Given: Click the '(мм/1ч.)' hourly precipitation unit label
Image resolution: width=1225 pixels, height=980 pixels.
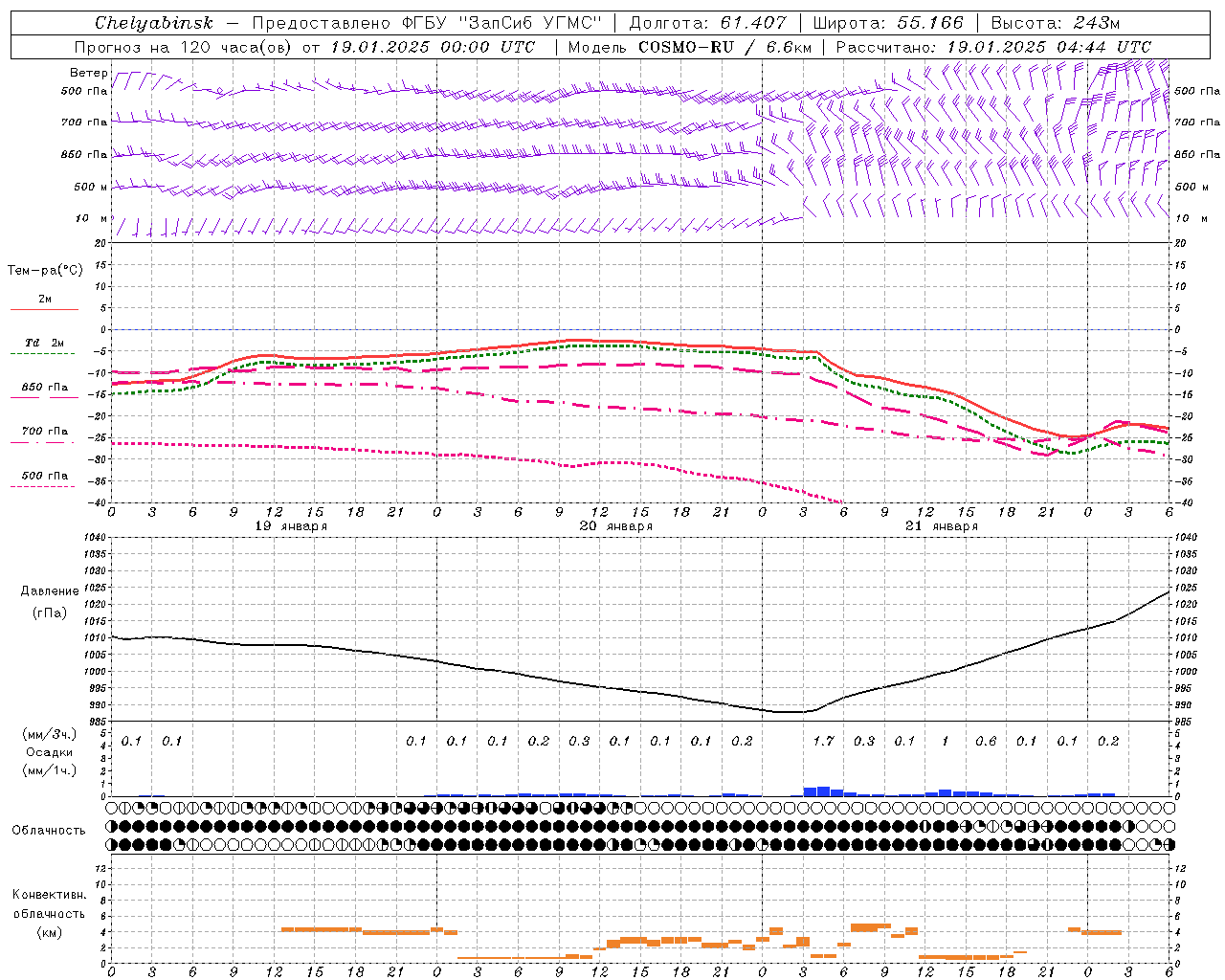Looking at the screenshot, I should [x=48, y=770].
